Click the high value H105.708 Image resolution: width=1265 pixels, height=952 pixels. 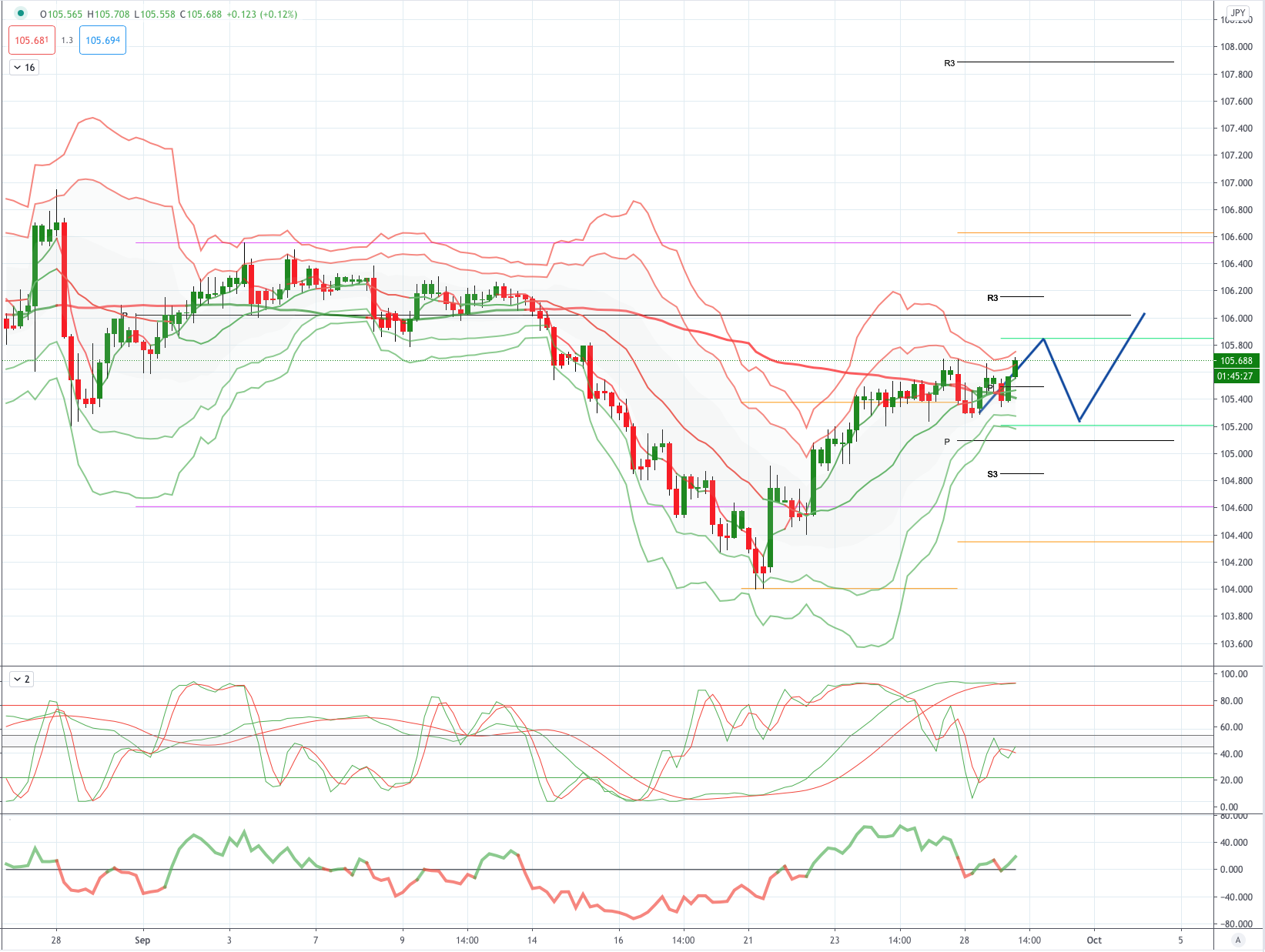pos(109,14)
